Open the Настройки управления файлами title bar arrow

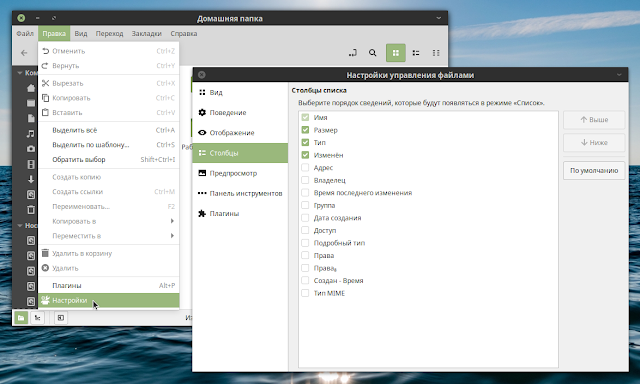click(619, 75)
